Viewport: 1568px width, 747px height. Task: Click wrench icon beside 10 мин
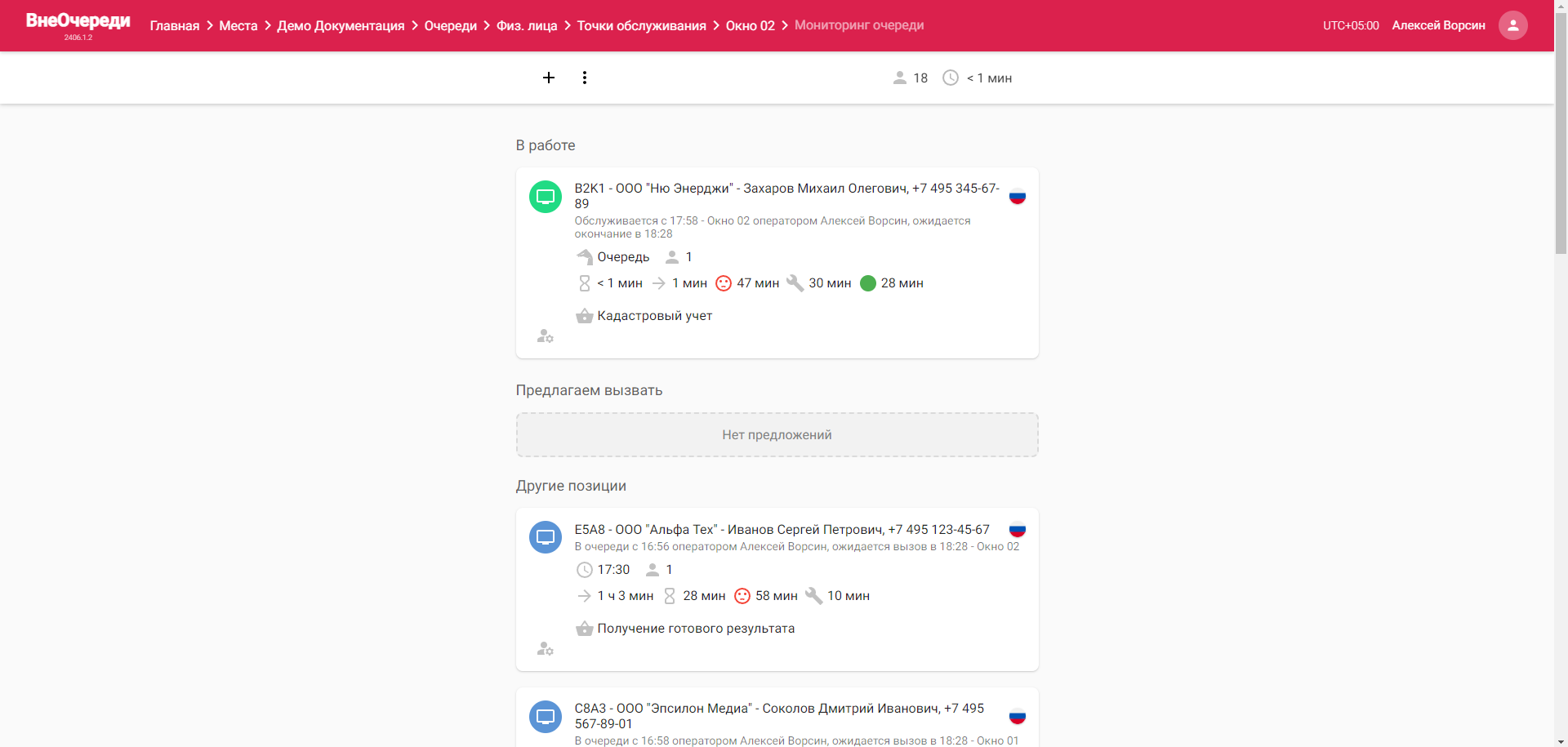tap(814, 596)
